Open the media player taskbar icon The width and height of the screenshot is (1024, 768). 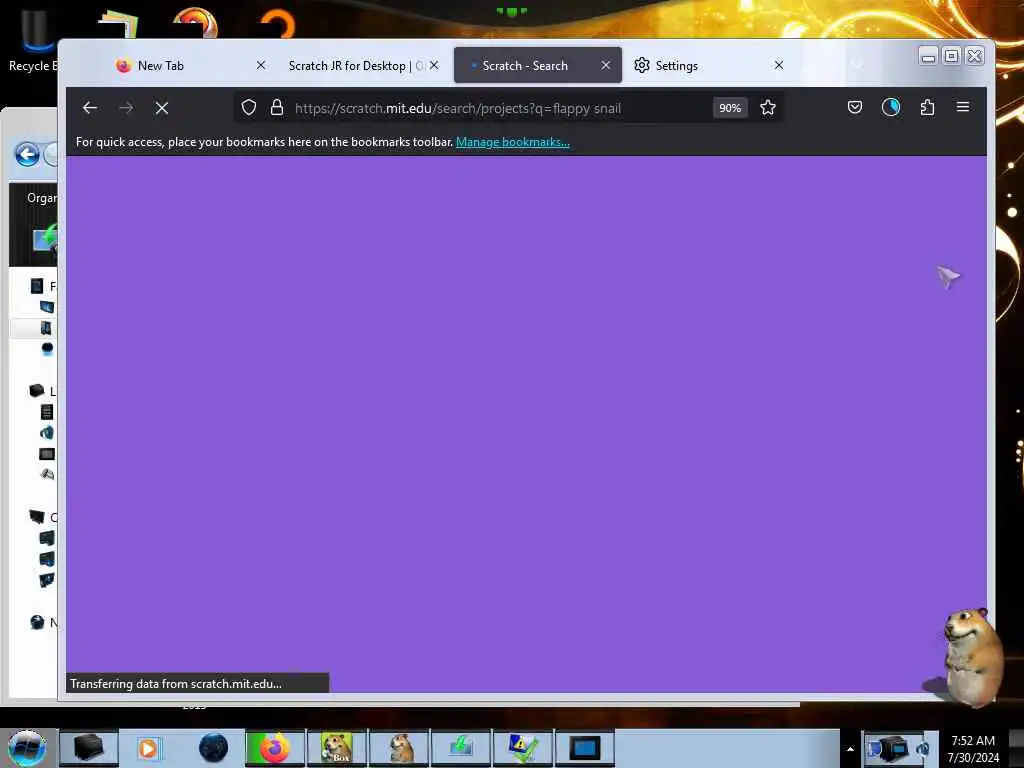coord(148,748)
